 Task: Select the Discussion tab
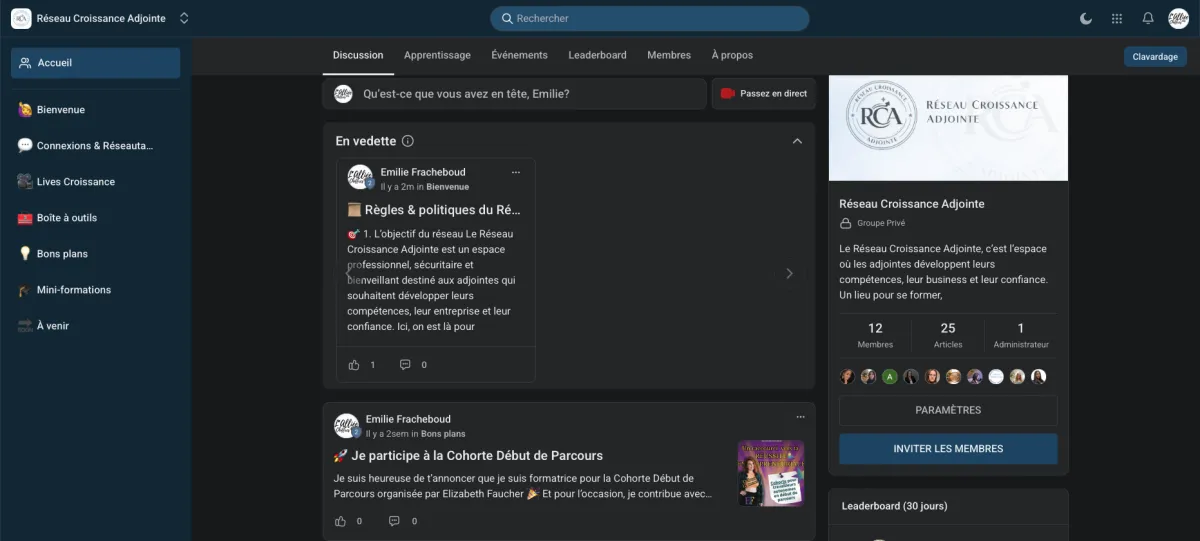click(x=358, y=55)
